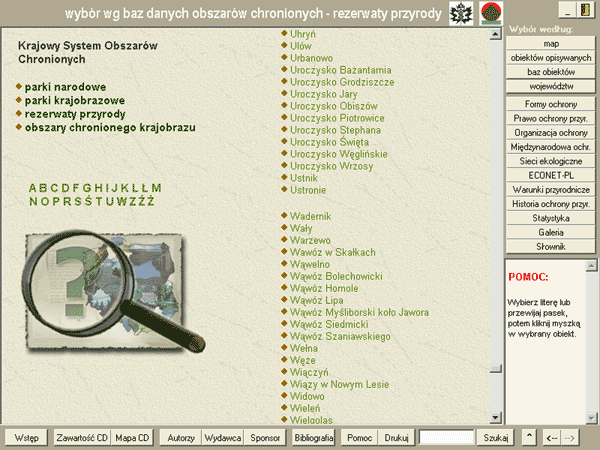Open the Galeria section
This screenshot has width=600, height=450.
[552, 232]
